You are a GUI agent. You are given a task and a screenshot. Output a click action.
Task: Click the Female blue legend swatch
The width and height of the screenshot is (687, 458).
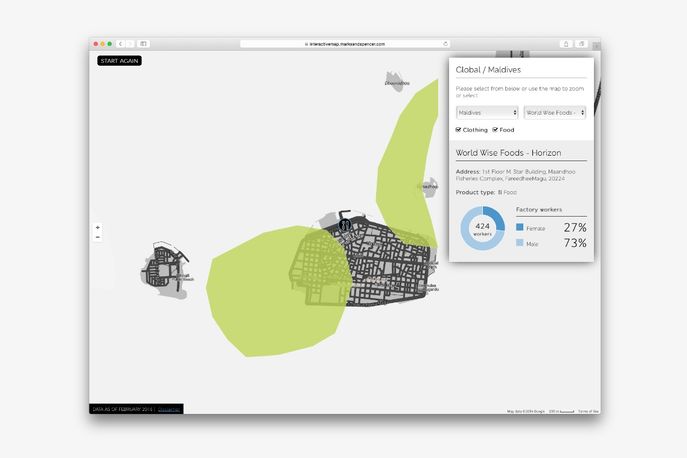520,228
